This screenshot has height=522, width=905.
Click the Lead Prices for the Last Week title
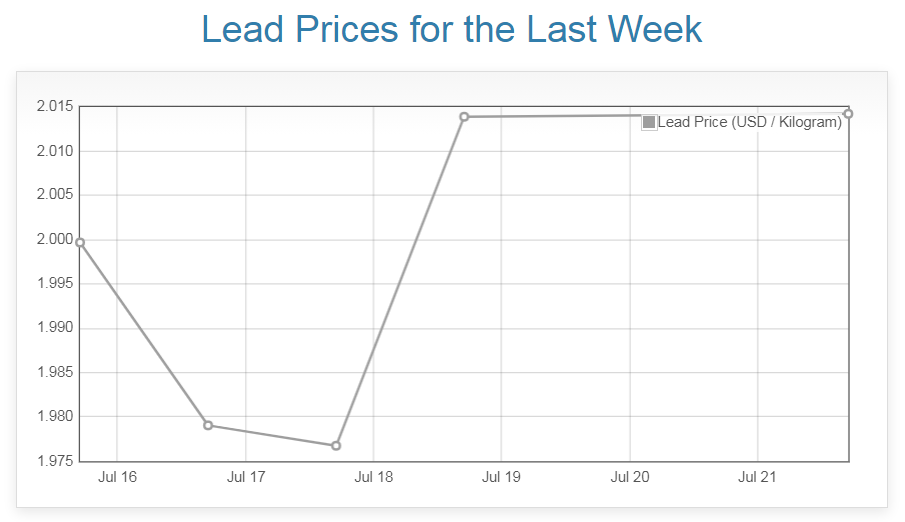[x=452, y=30]
